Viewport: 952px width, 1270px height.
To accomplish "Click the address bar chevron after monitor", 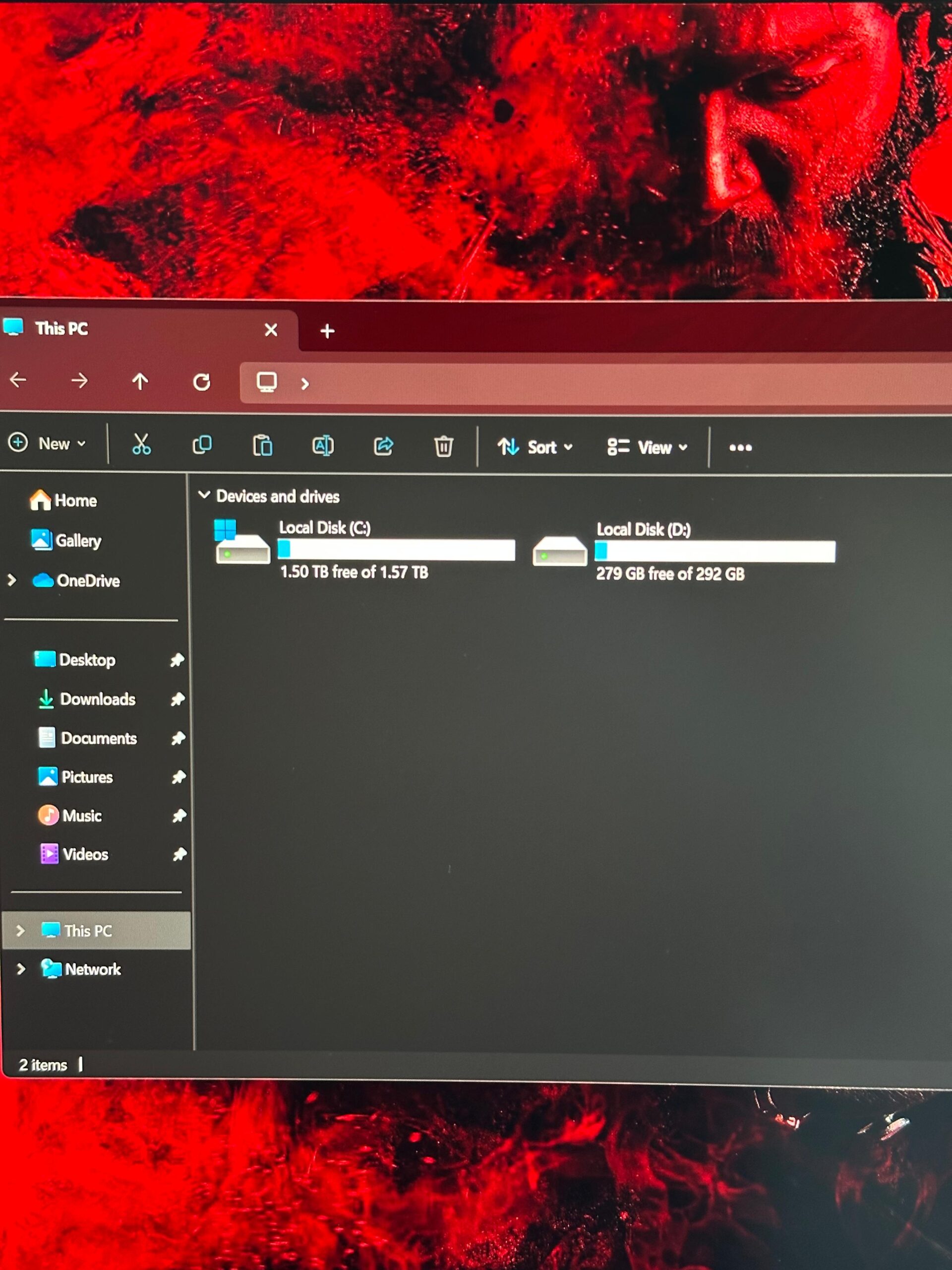I will [x=305, y=383].
